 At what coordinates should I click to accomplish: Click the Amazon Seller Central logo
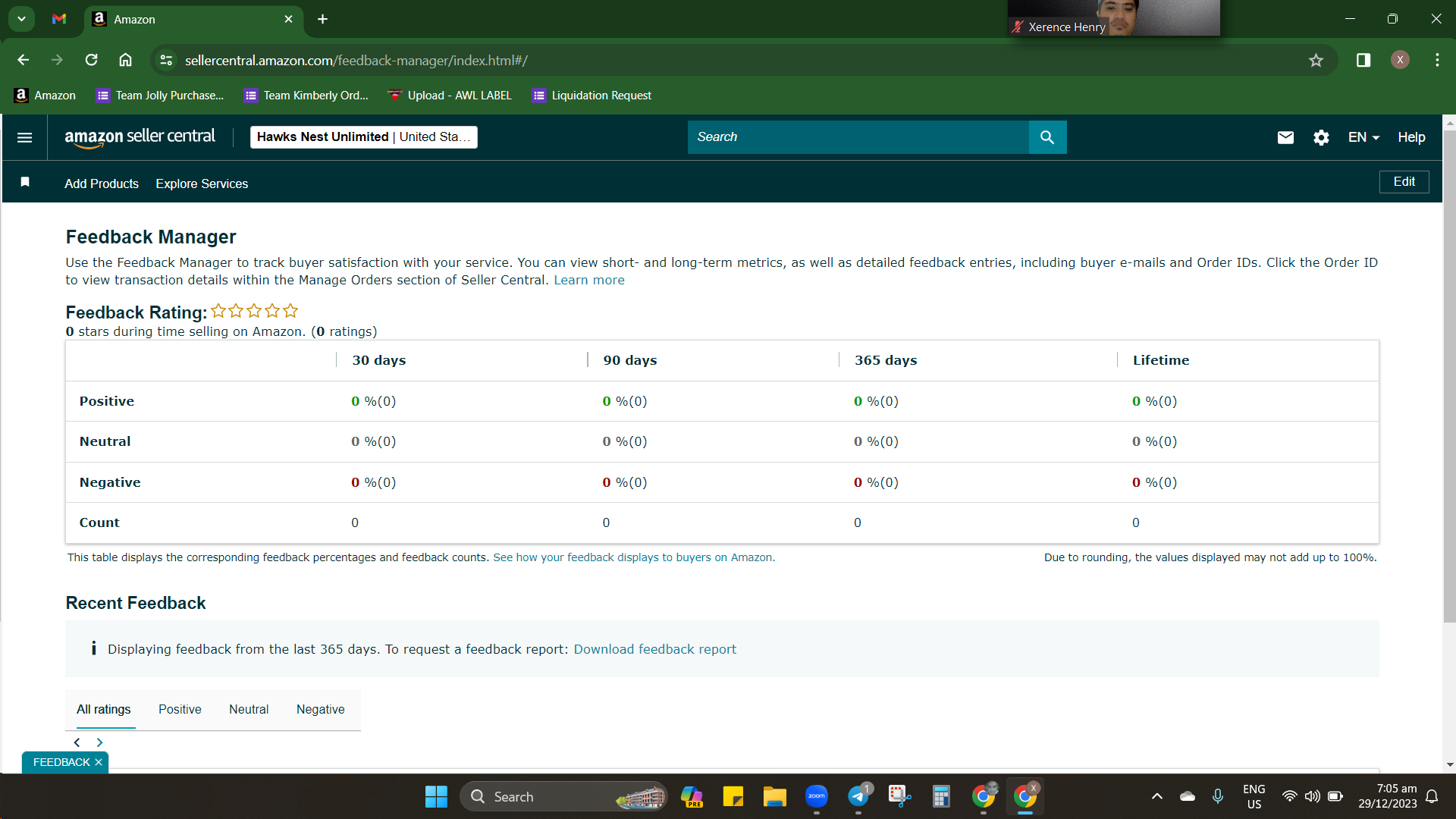[140, 137]
